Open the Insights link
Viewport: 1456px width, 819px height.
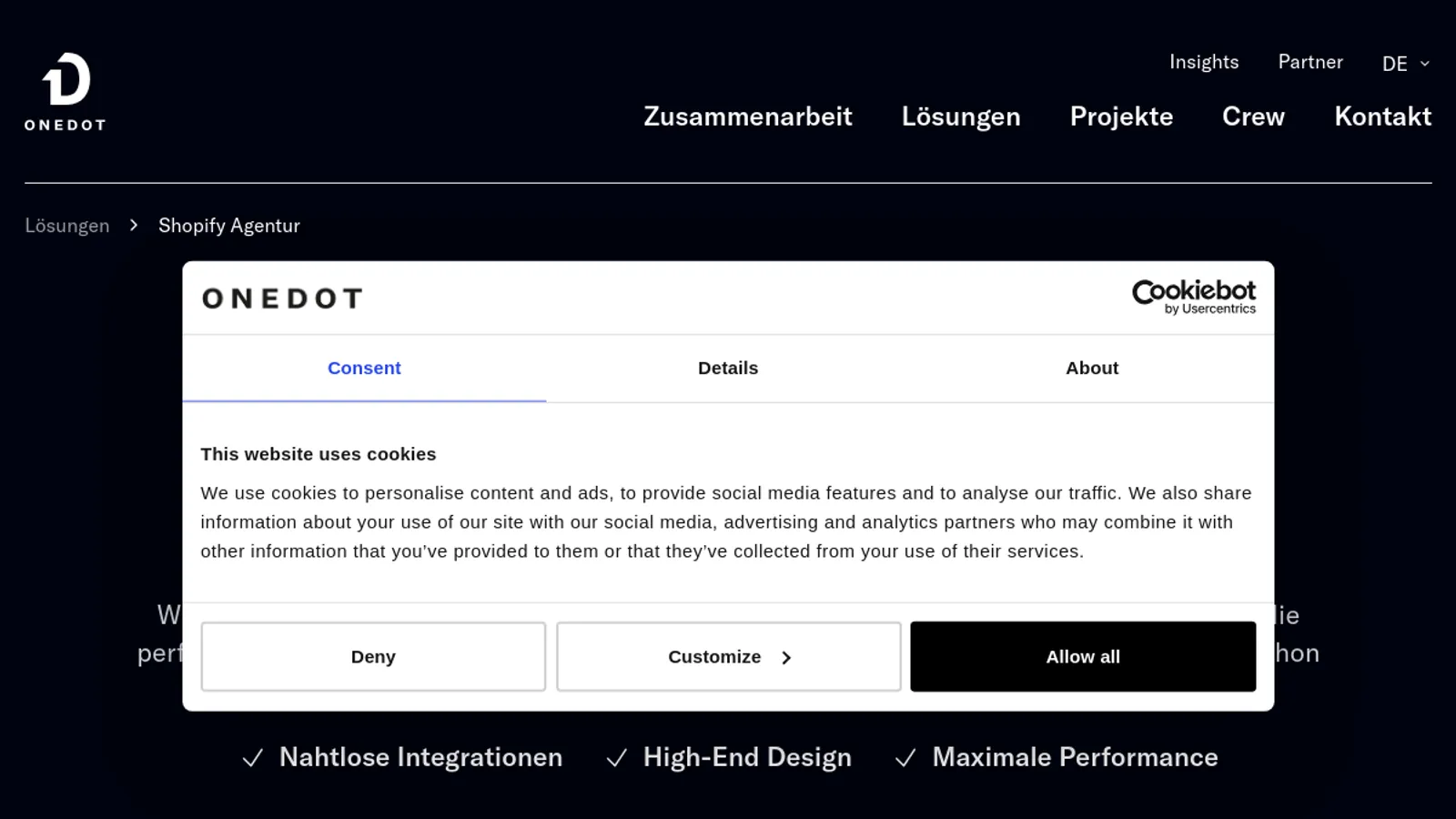[x=1204, y=62]
